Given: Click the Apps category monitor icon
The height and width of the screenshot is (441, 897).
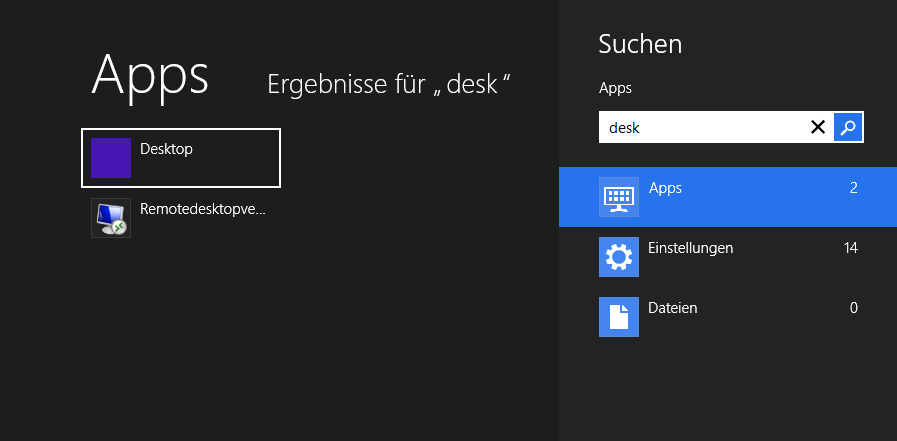Looking at the screenshot, I should [619, 197].
